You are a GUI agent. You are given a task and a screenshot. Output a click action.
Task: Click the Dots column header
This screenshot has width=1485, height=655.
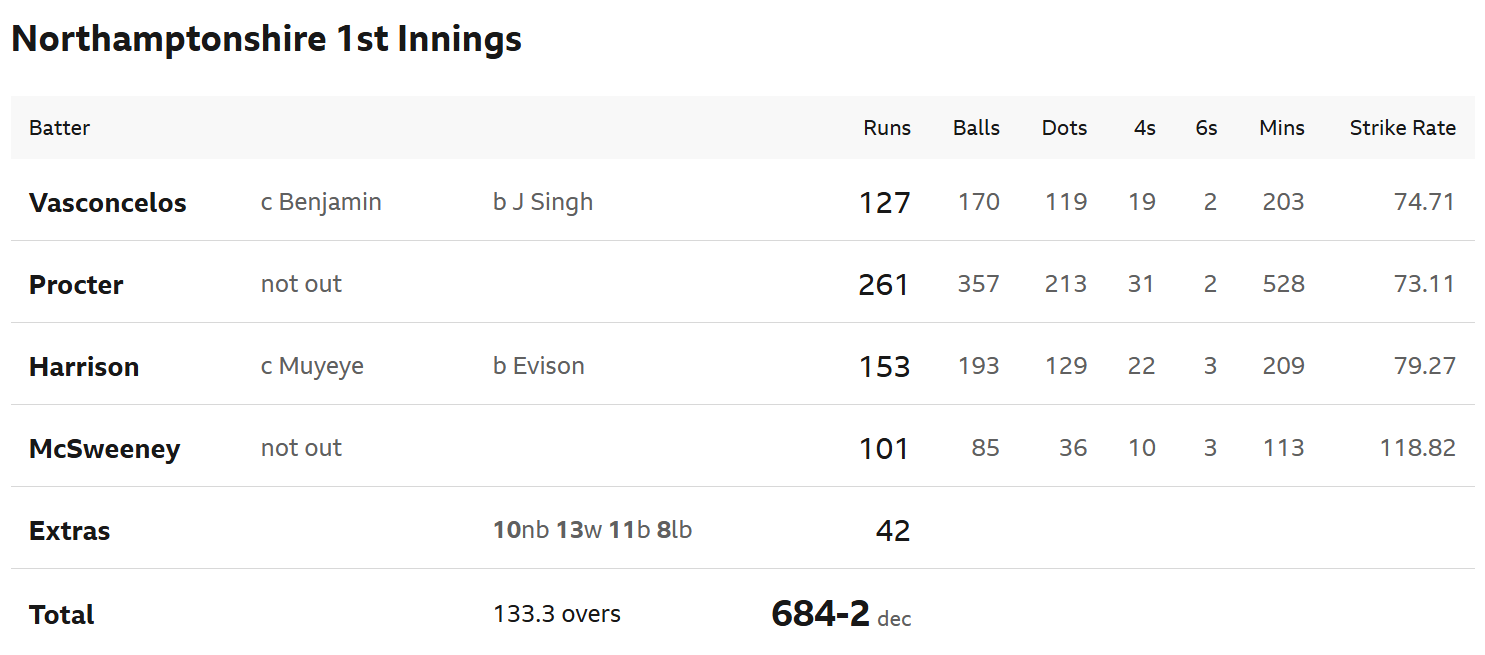click(1064, 128)
